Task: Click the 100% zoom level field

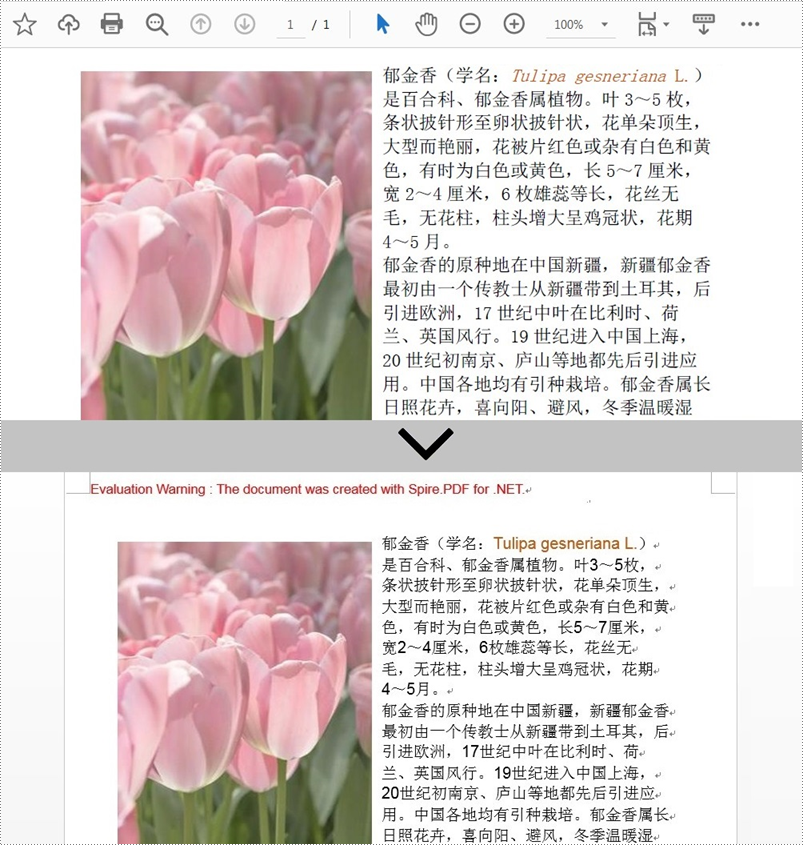Action: [569, 25]
